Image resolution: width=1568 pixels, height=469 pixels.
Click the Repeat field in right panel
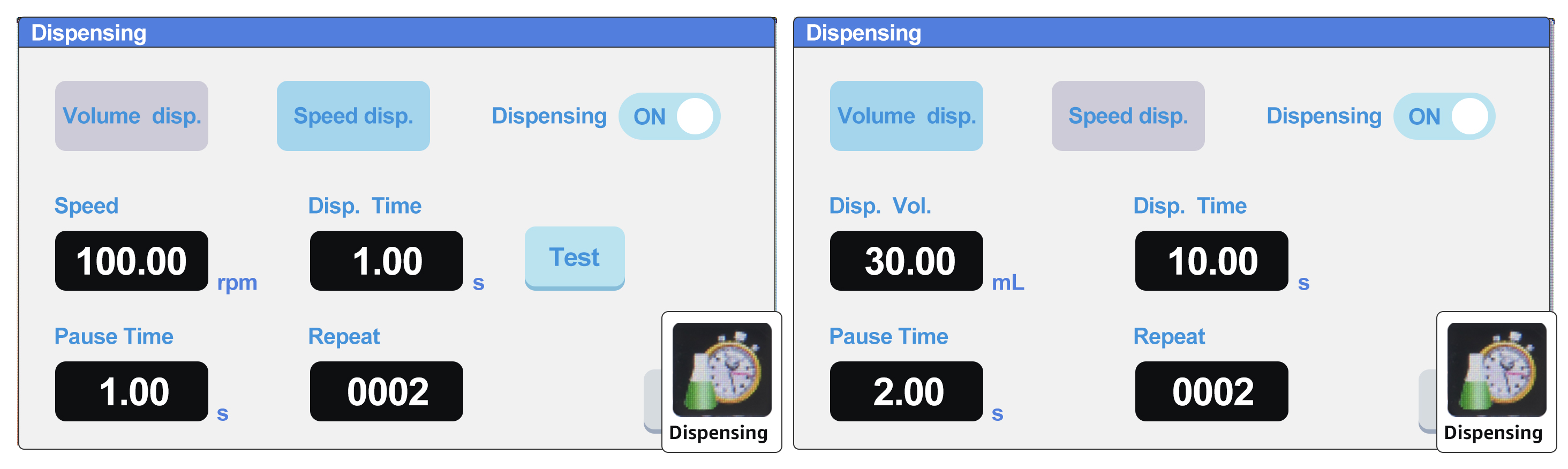pos(1211,391)
